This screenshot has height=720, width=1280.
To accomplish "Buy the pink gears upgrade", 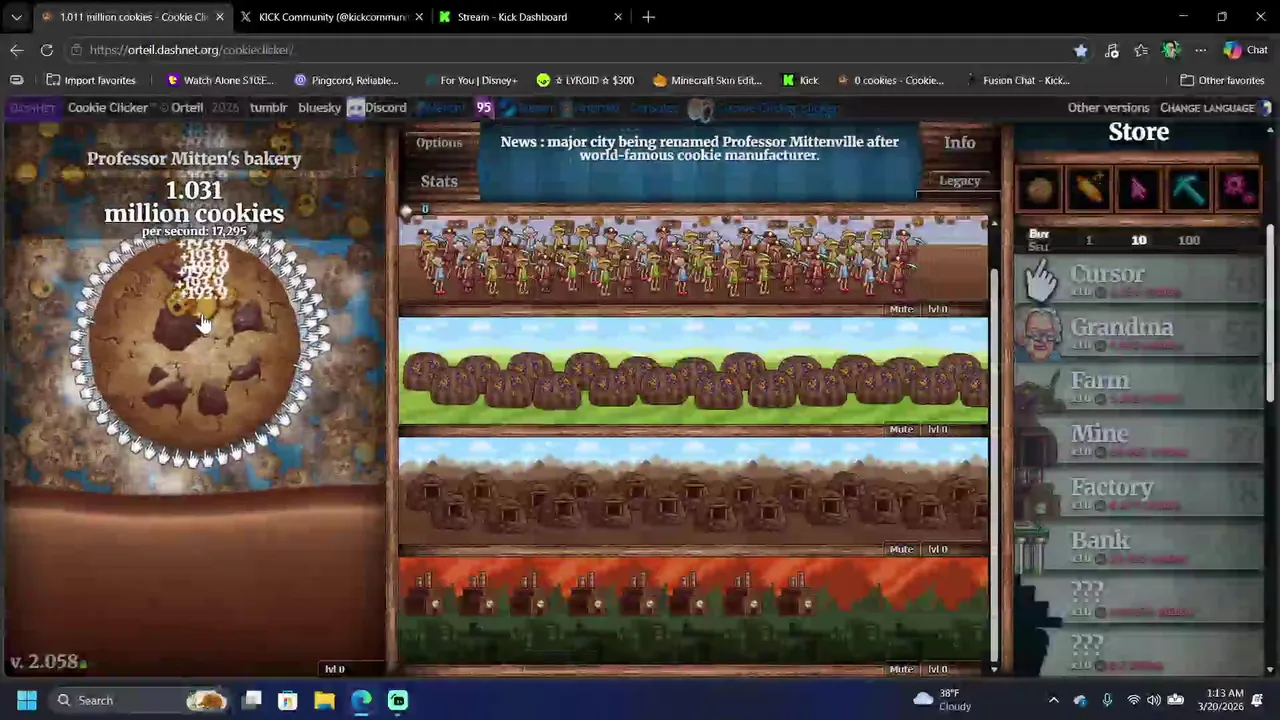I will pyautogui.click(x=1236, y=188).
